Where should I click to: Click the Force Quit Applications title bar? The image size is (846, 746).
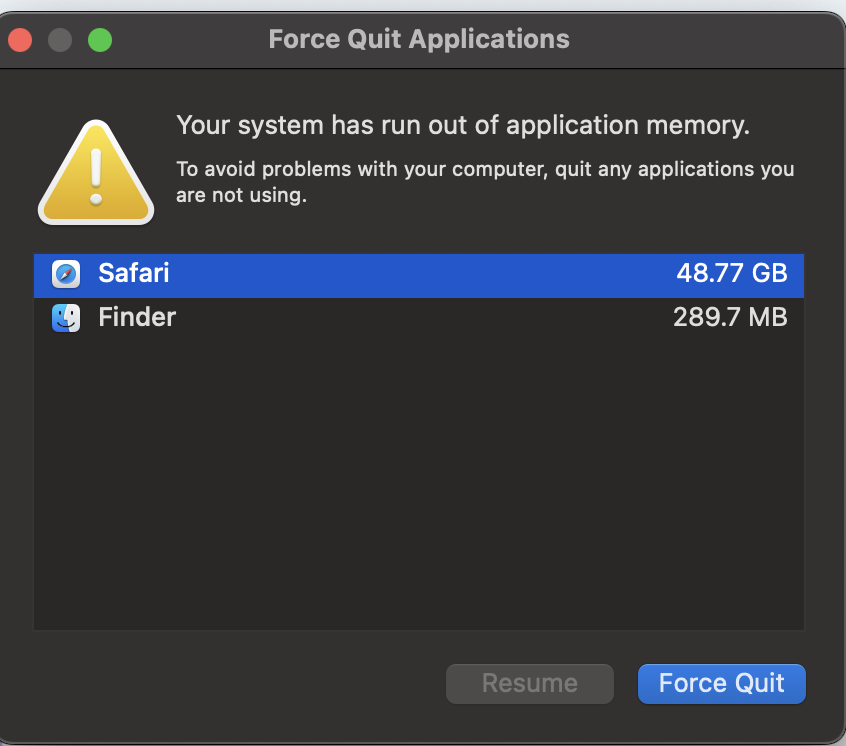(419, 39)
